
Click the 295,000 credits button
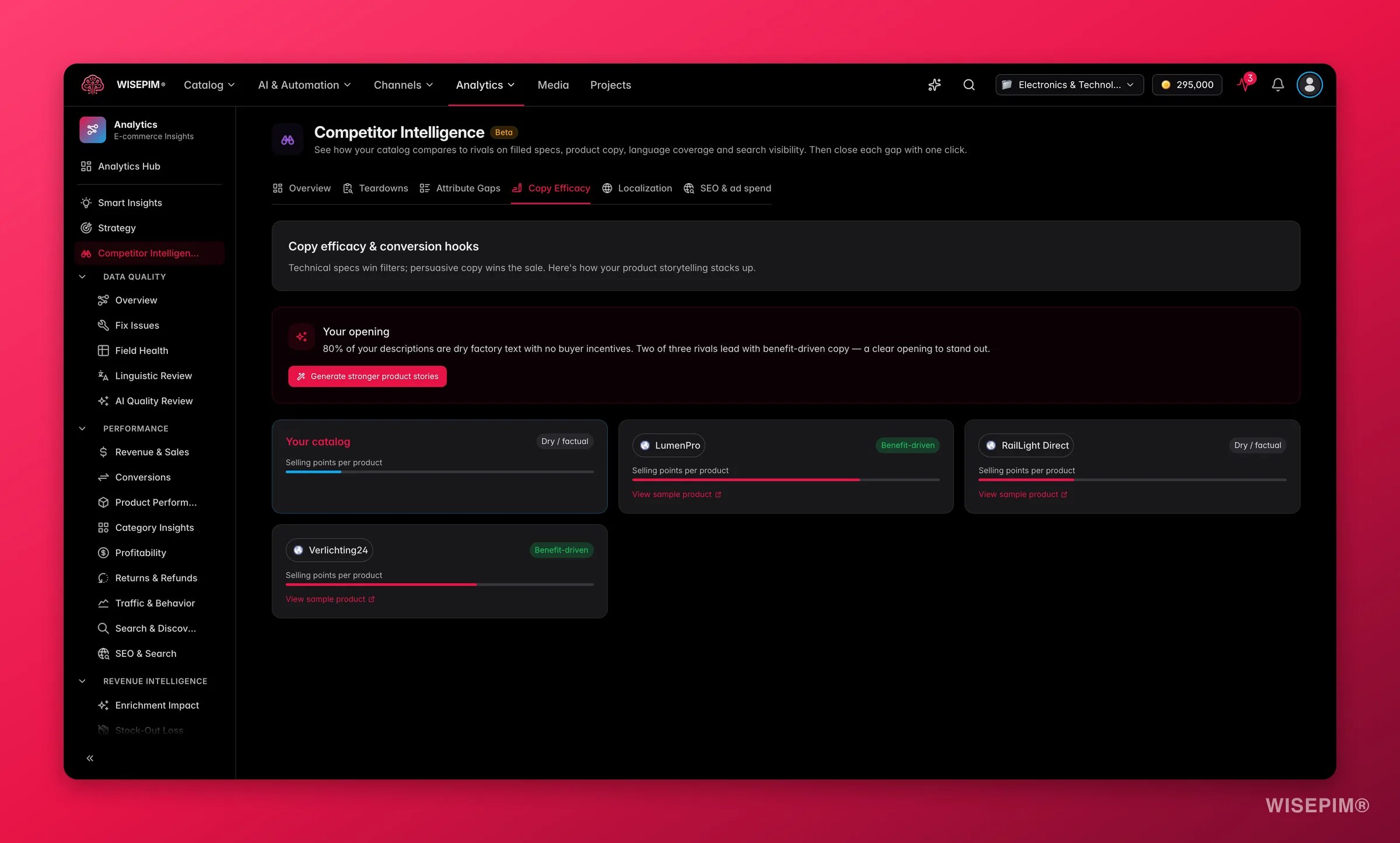click(1187, 85)
